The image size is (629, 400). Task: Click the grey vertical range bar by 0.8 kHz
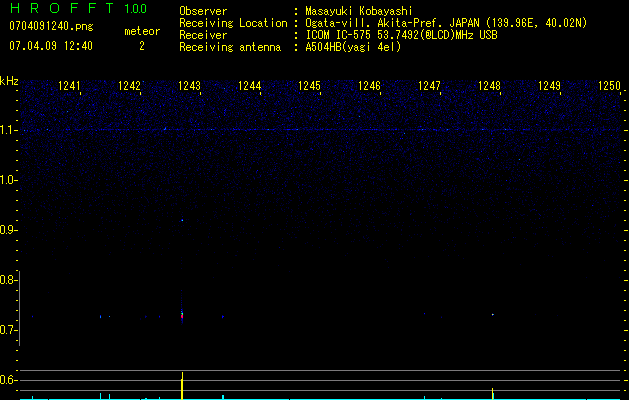tap(19, 308)
